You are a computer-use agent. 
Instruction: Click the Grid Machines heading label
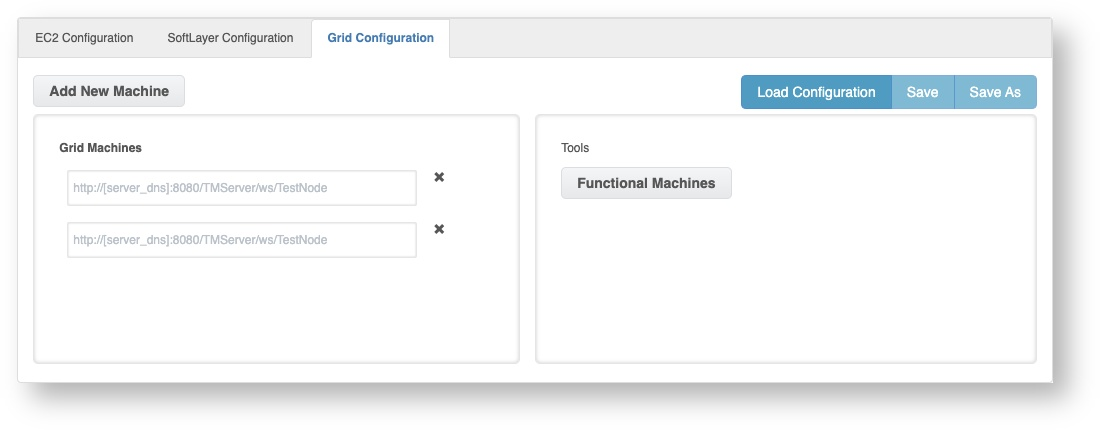(100, 148)
